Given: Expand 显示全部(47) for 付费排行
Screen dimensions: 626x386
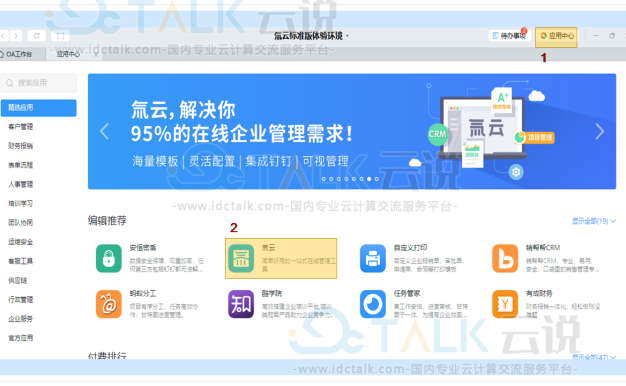Looking at the screenshot, I should [x=594, y=356].
